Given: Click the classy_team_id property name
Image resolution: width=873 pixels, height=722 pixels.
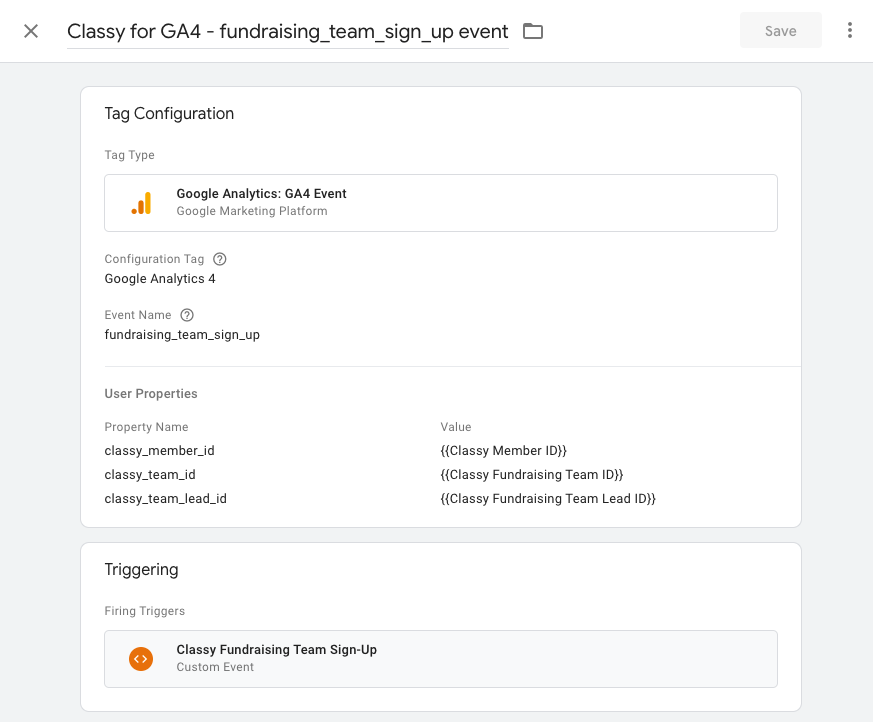Looking at the screenshot, I should coord(150,474).
